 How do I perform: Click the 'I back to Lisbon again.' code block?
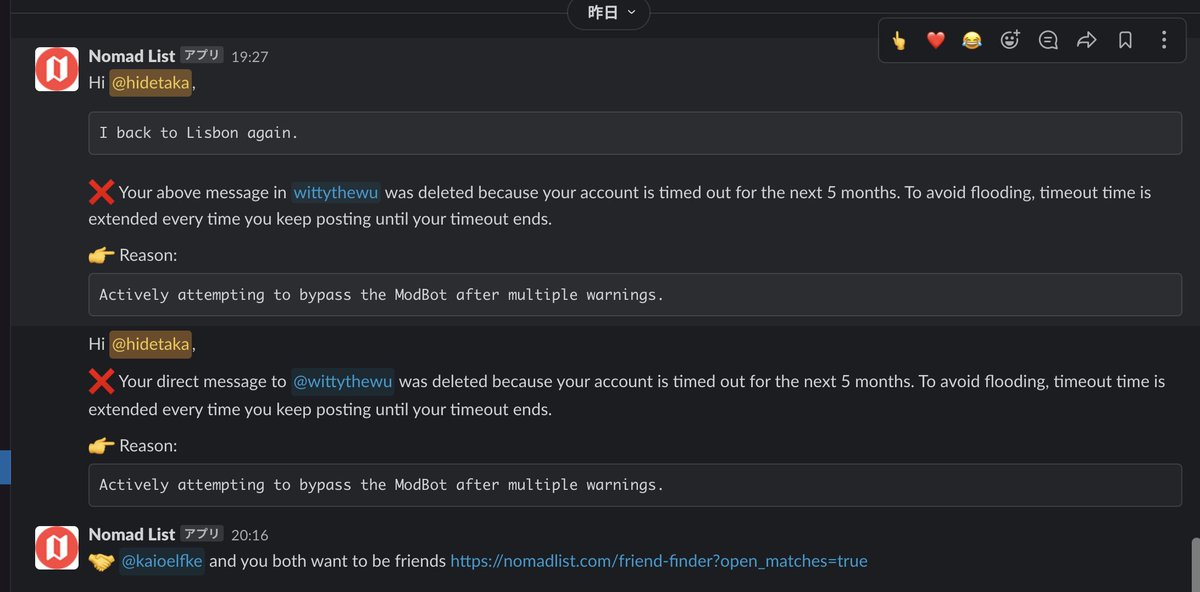635,132
